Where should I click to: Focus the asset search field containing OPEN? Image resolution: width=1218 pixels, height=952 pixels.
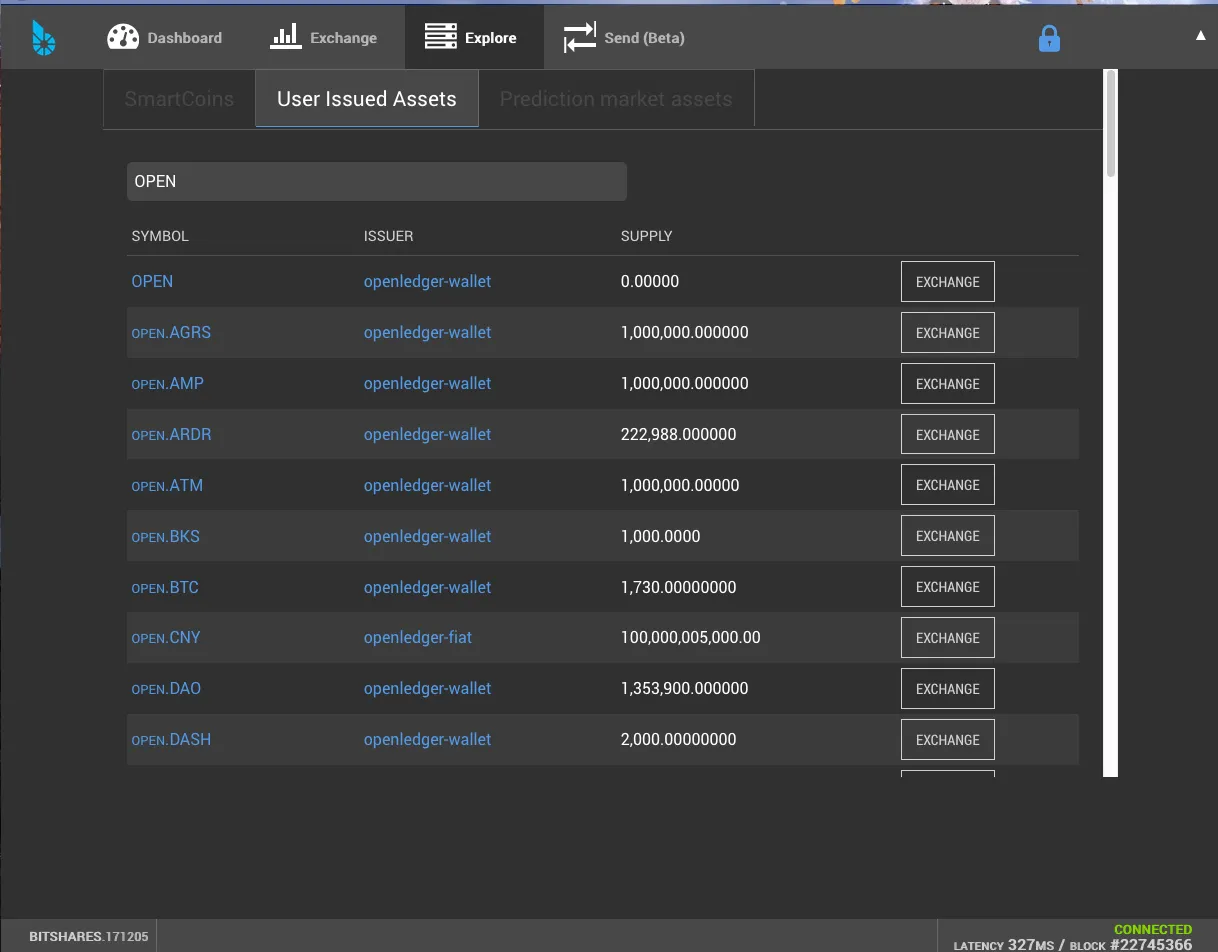(377, 182)
